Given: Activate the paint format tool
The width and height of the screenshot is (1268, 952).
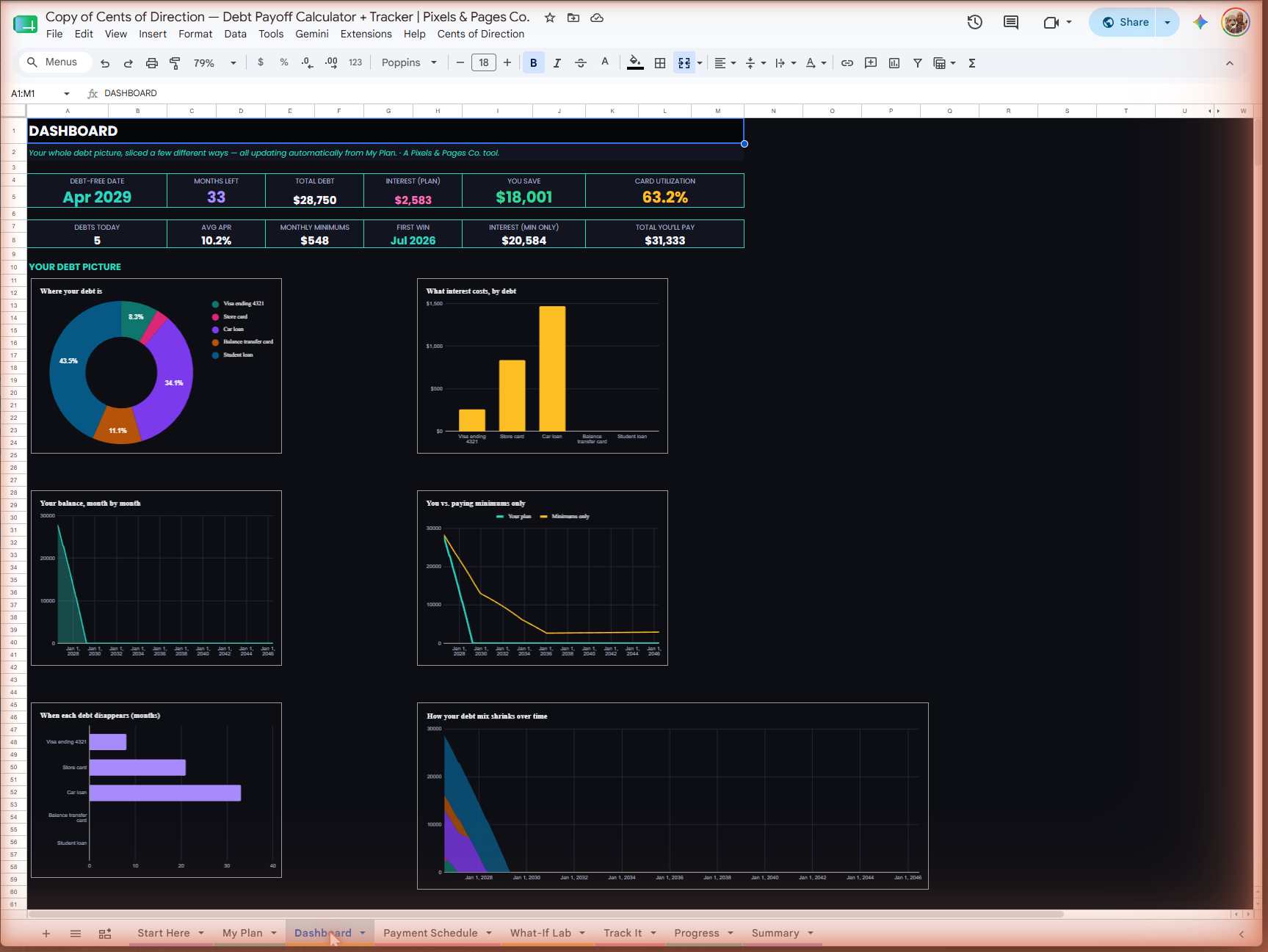Looking at the screenshot, I should 175,63.
